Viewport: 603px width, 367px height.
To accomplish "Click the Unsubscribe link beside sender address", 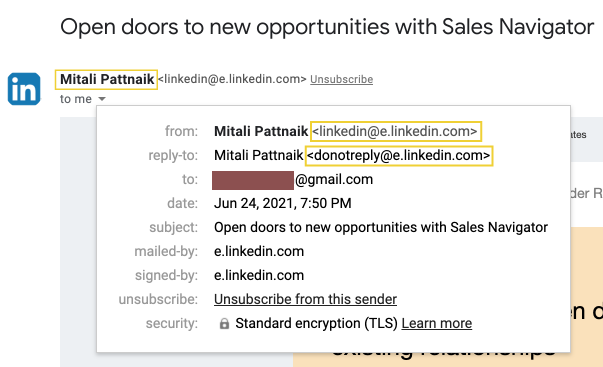I will pos(341,79).
